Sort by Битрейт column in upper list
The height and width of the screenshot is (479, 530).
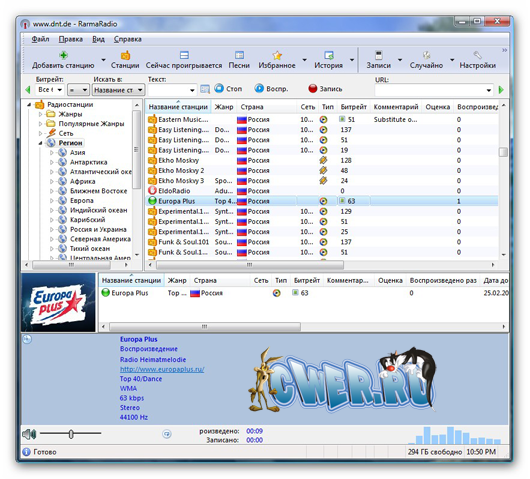354,107
